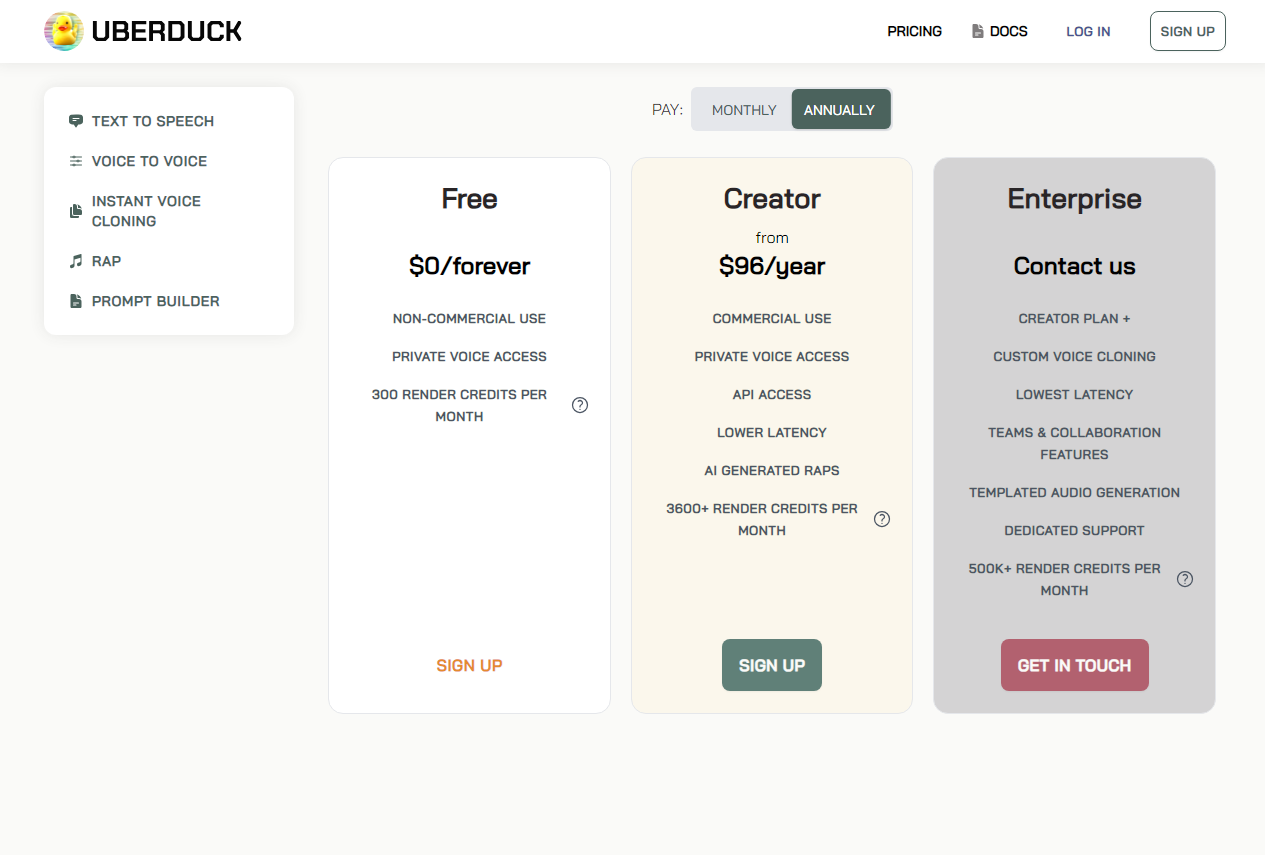The height and width of the screenshot is (855, 1265).
Task: Click help icon beside 300 render credits
Action: pyautogui.click(x=580, y=405)
